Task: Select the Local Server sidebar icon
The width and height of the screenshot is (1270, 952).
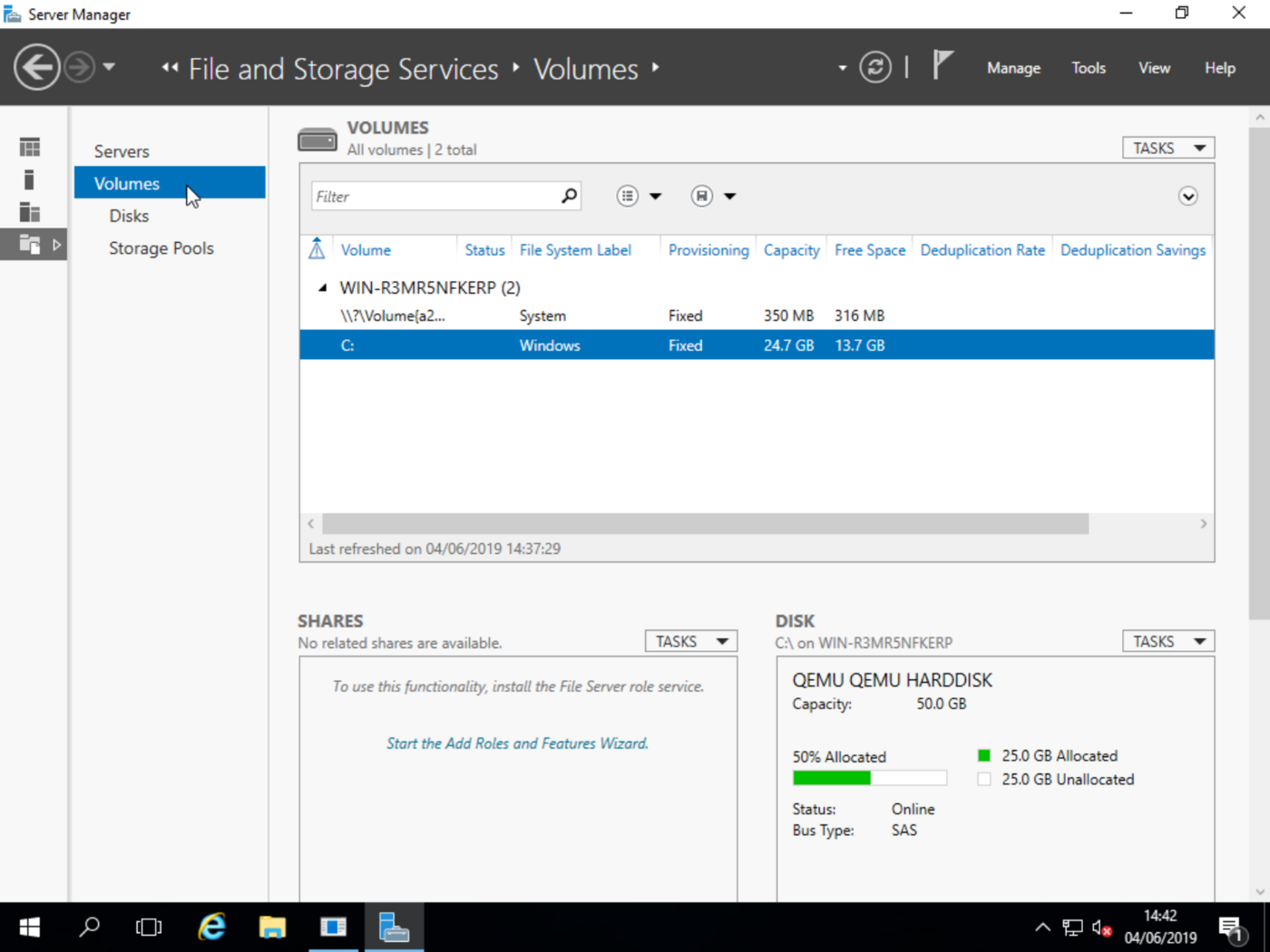Action: tap(29, 179)
